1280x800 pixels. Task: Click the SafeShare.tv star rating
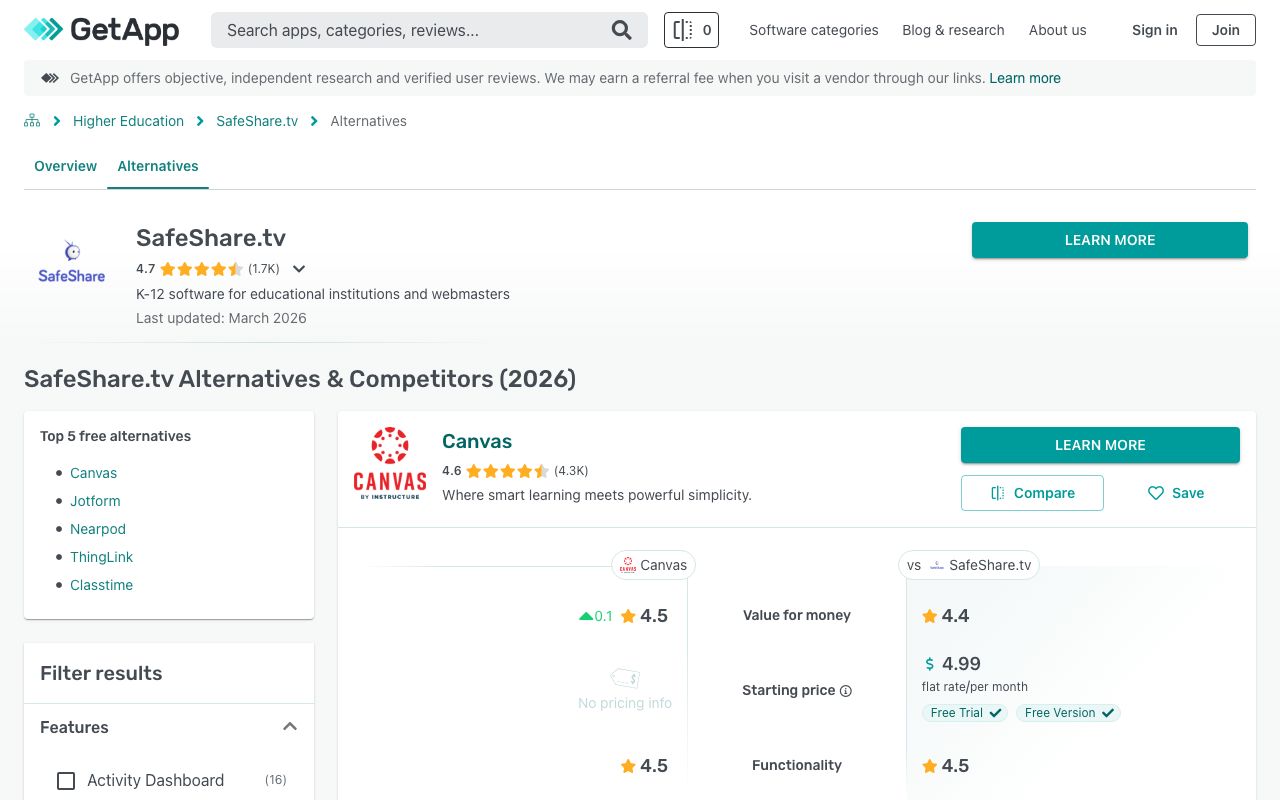[x=201, y=269]
